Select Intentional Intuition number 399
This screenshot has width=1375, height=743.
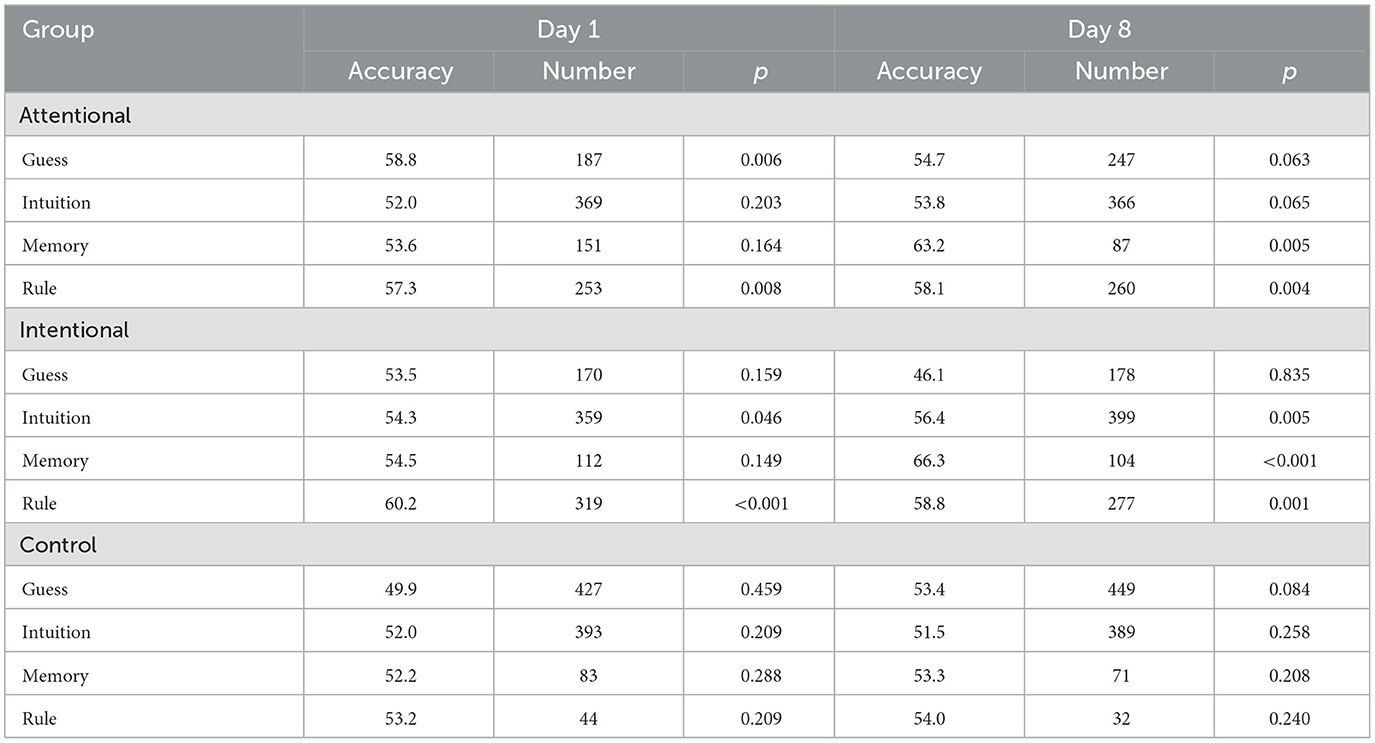1120,417
